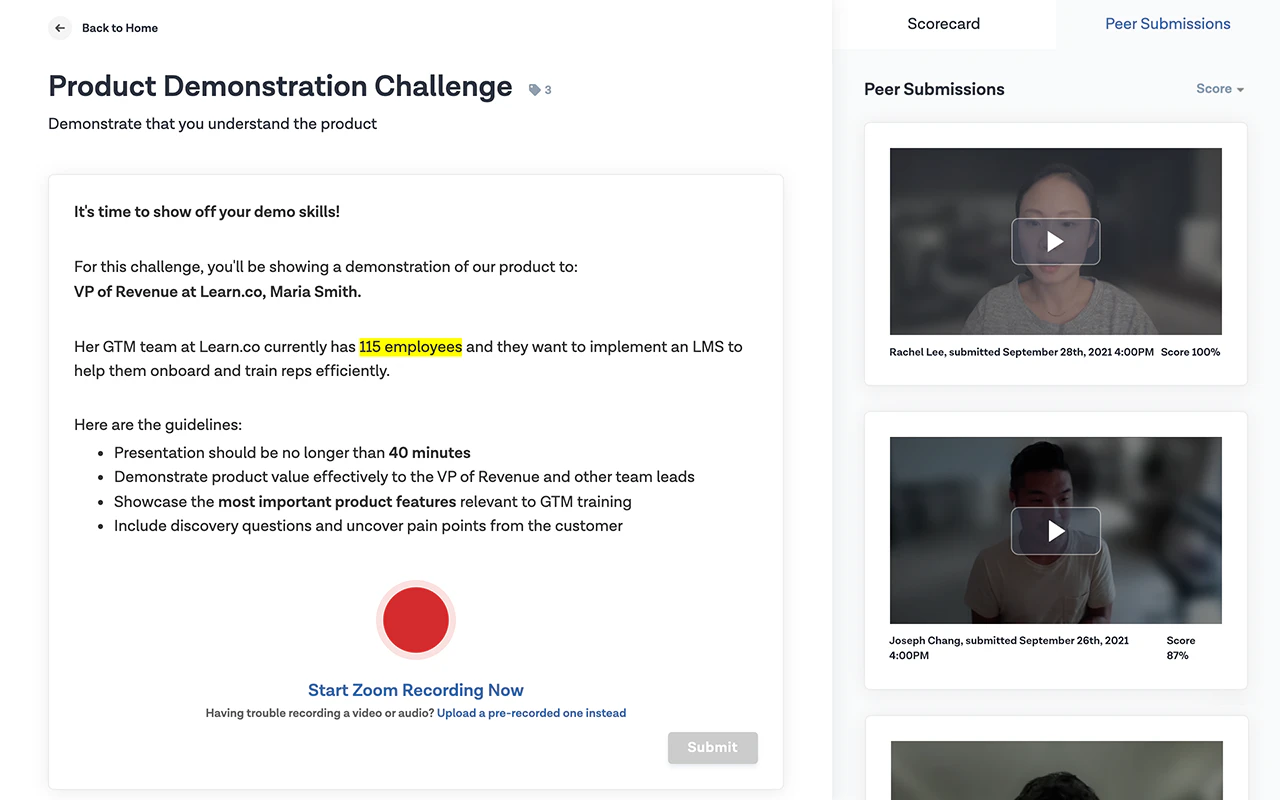Switch to the Peer Submissions tab
Image resolution: width=1280 pixels, height=800 pixels.
click(x=1168, y=24)
